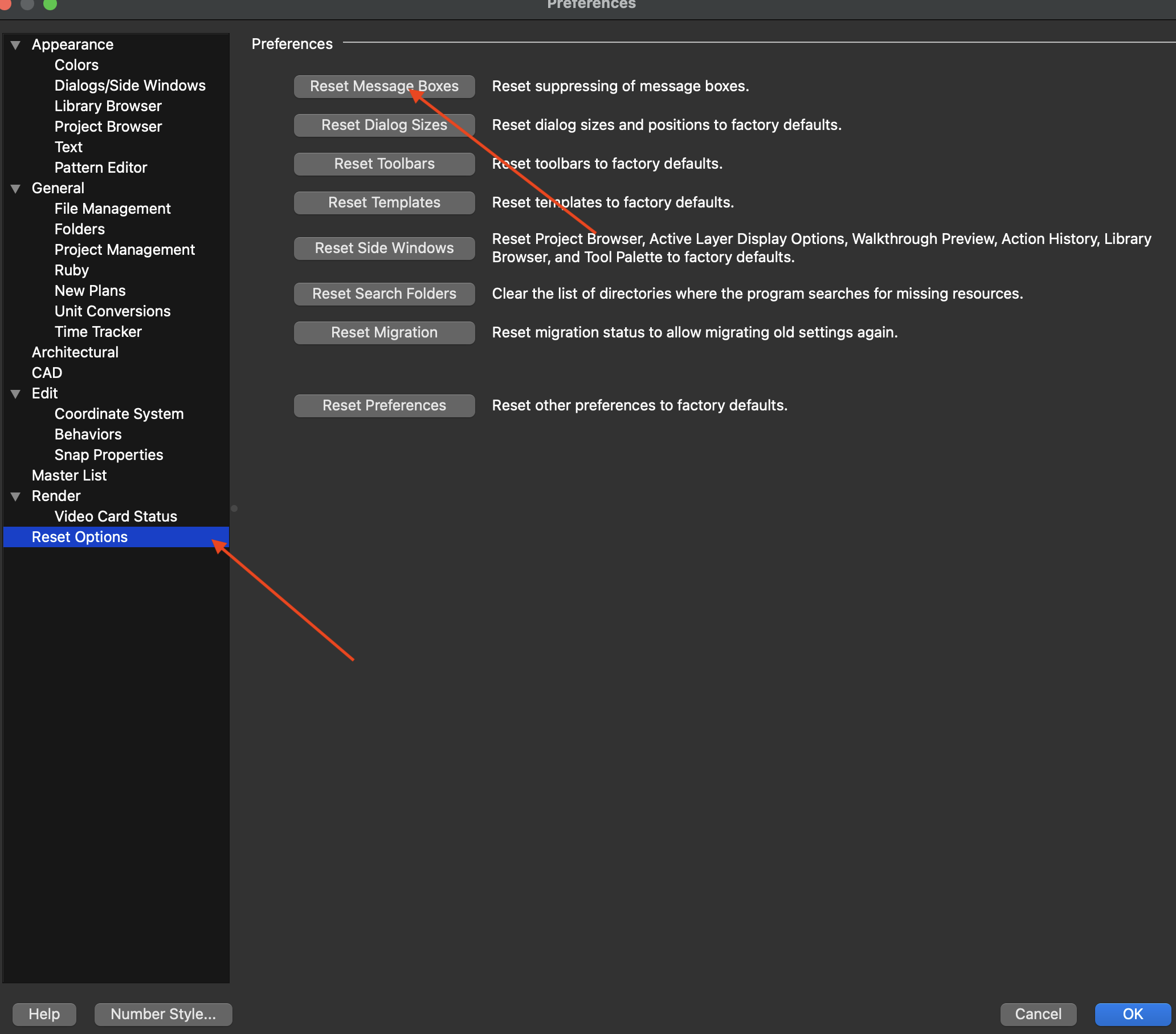Confirm preferences with OK button
This screenshot has width=1176, height=1034.
click(1132, 1014)
